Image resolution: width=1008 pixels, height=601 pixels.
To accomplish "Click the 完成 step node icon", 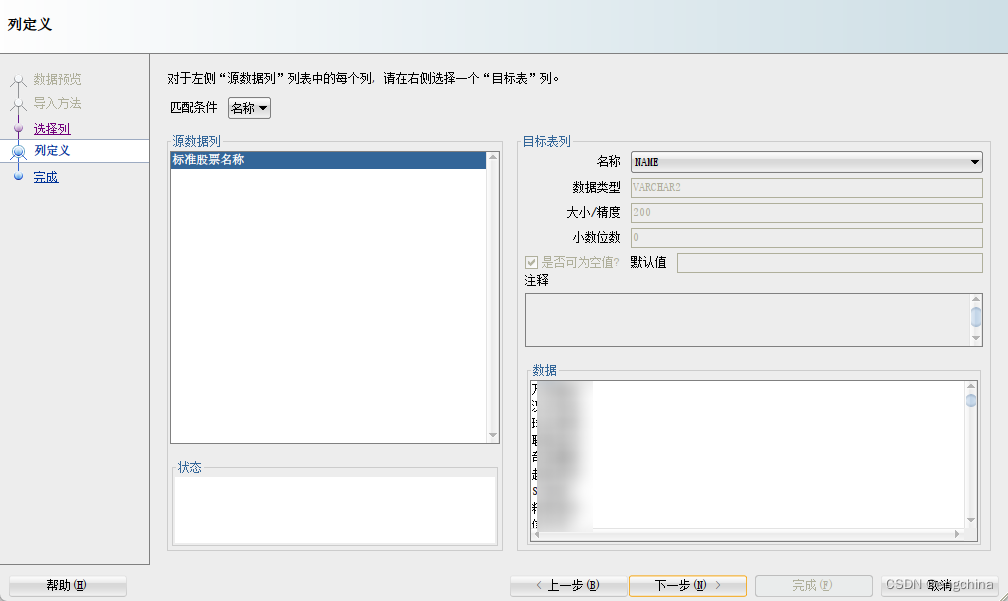I will pos(18,175).
